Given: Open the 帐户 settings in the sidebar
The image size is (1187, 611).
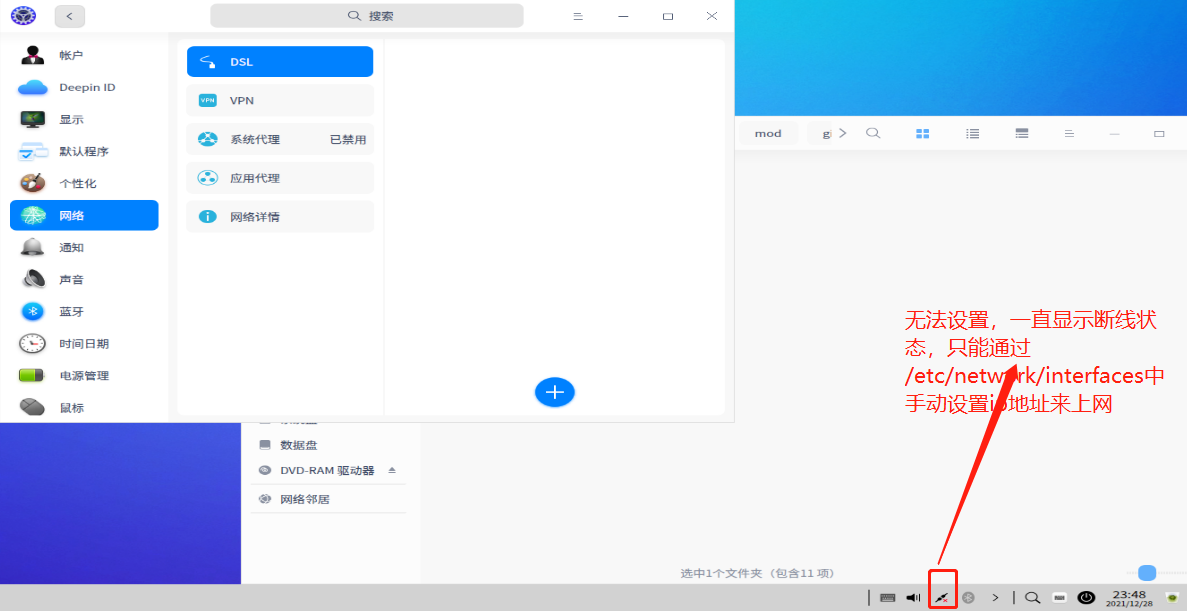Looking at the screenshot, I should (x=84, y=55).
